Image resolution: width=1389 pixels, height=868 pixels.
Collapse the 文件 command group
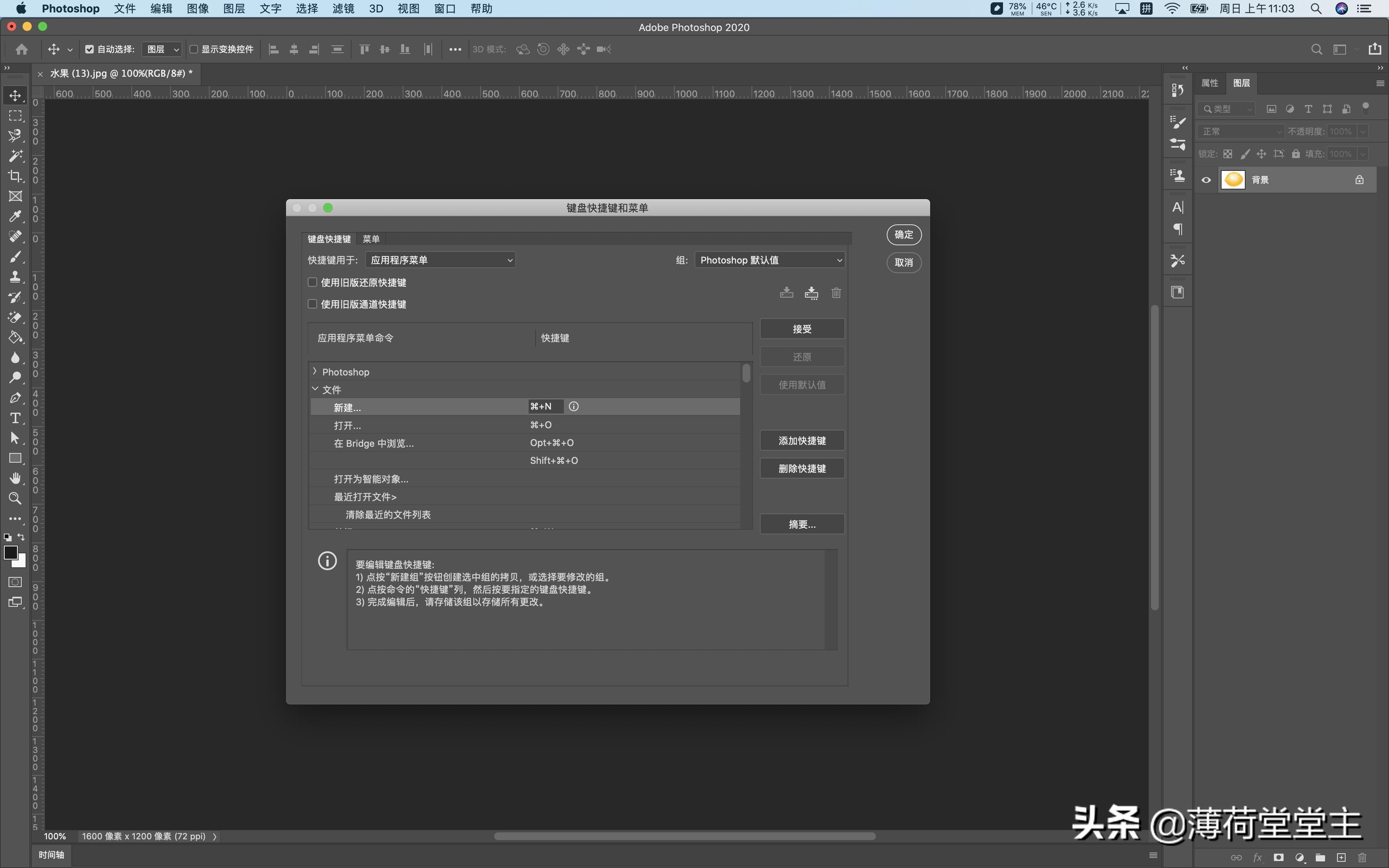(315, 389)
